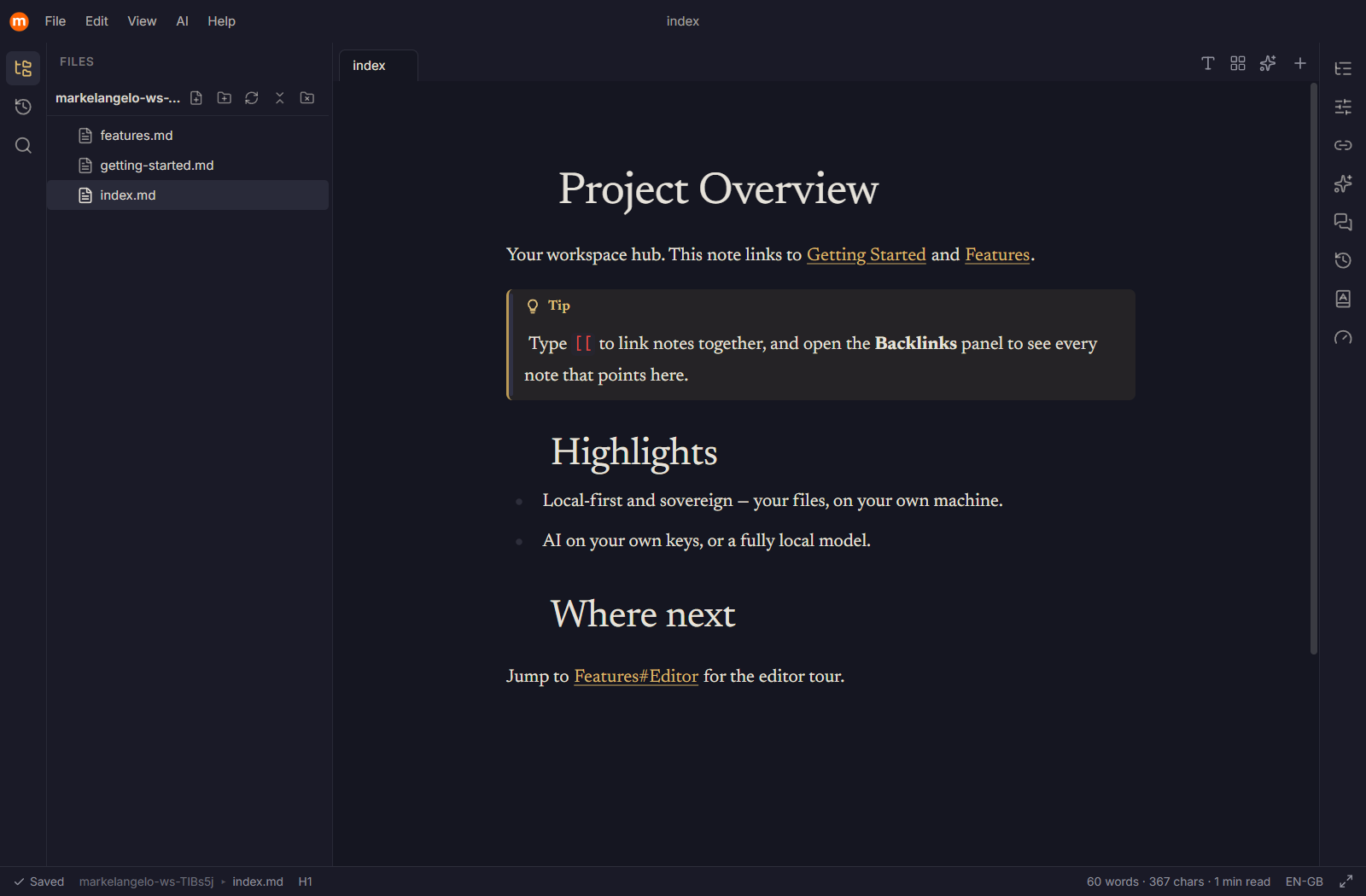Open the File menu
The image size is (1366, 896).
[55, 21]
